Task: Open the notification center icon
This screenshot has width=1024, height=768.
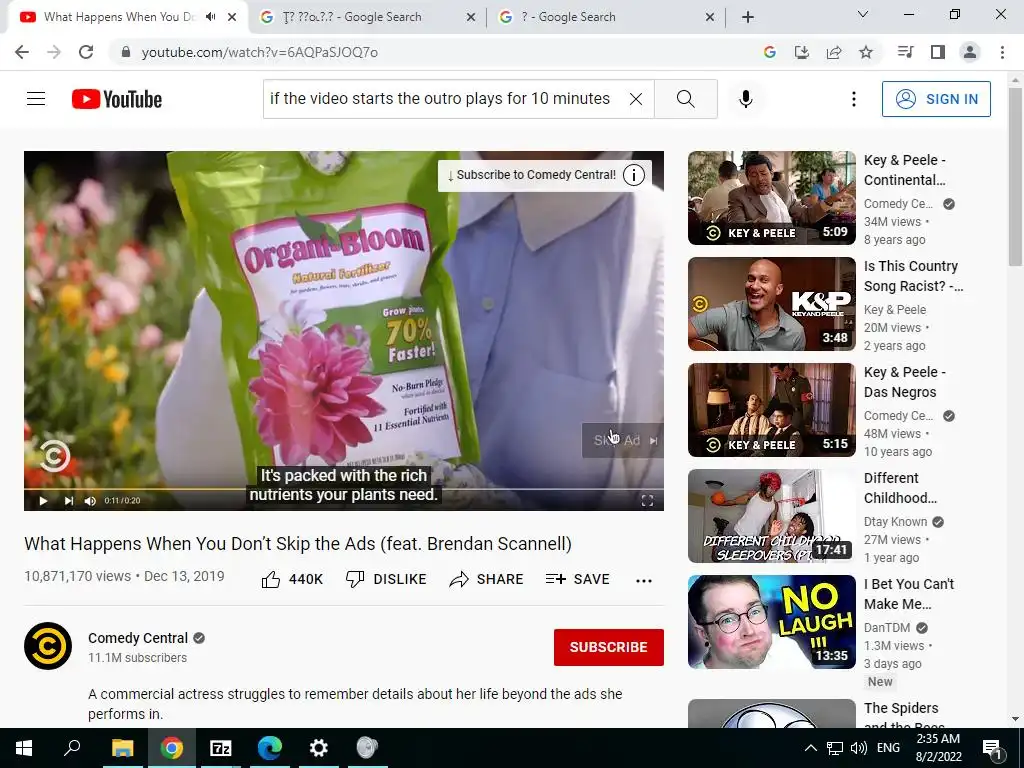Action: click(x=993, y=748)
